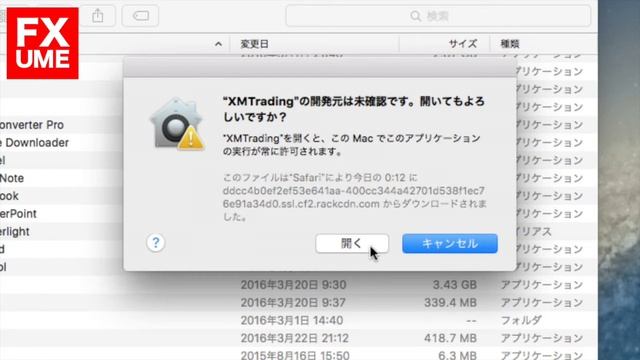
Task: Select the onverter Pro file row
Action: tap(62, 125)
